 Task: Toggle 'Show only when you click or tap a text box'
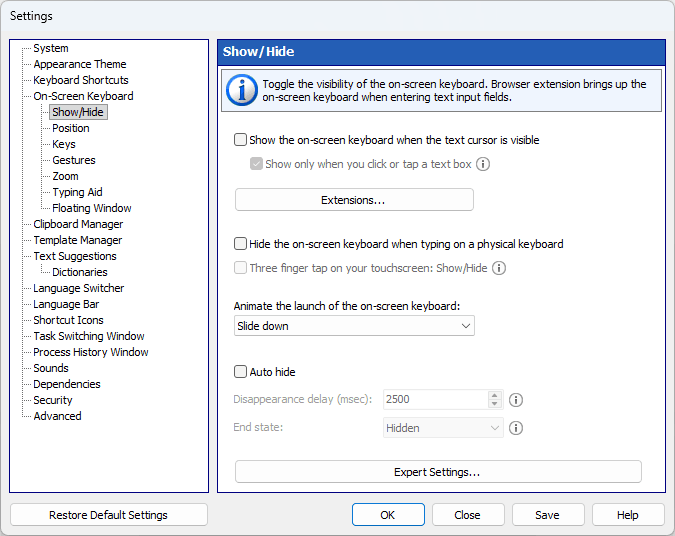pyautogui.click(x=256, y=164)
